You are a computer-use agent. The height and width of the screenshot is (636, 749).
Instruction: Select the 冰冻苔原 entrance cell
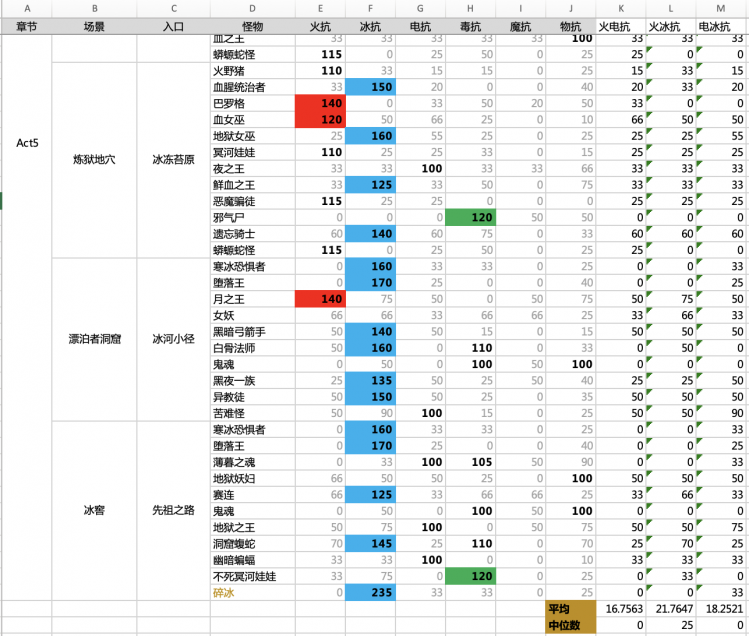pyautogui.click(x=173, y=160)
